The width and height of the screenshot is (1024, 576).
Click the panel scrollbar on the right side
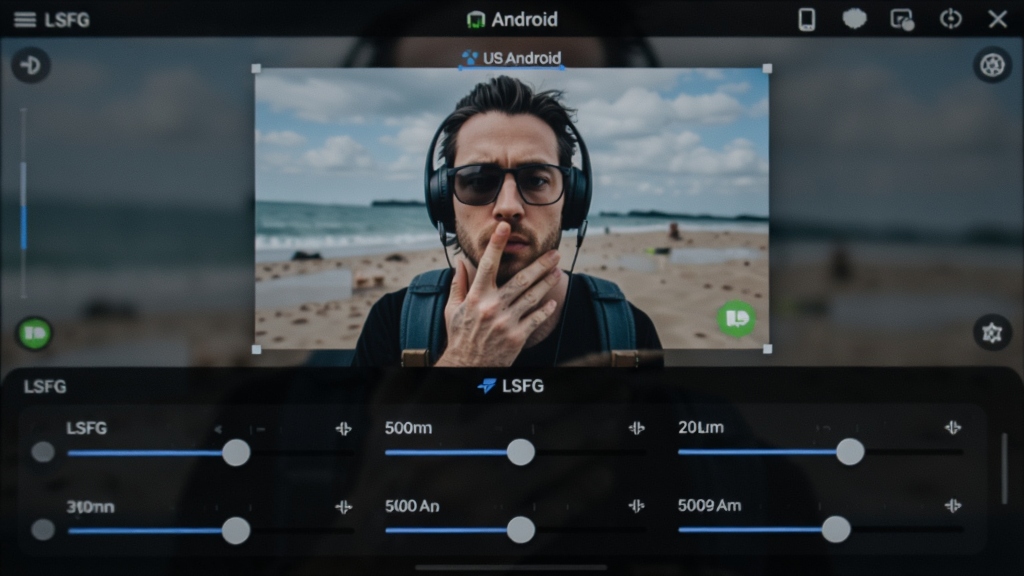click(1004, 468)
